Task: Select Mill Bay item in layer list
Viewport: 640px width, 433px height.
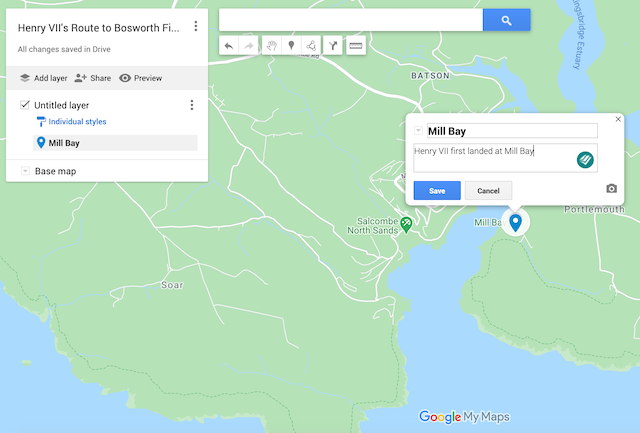Action: [115, 143]
